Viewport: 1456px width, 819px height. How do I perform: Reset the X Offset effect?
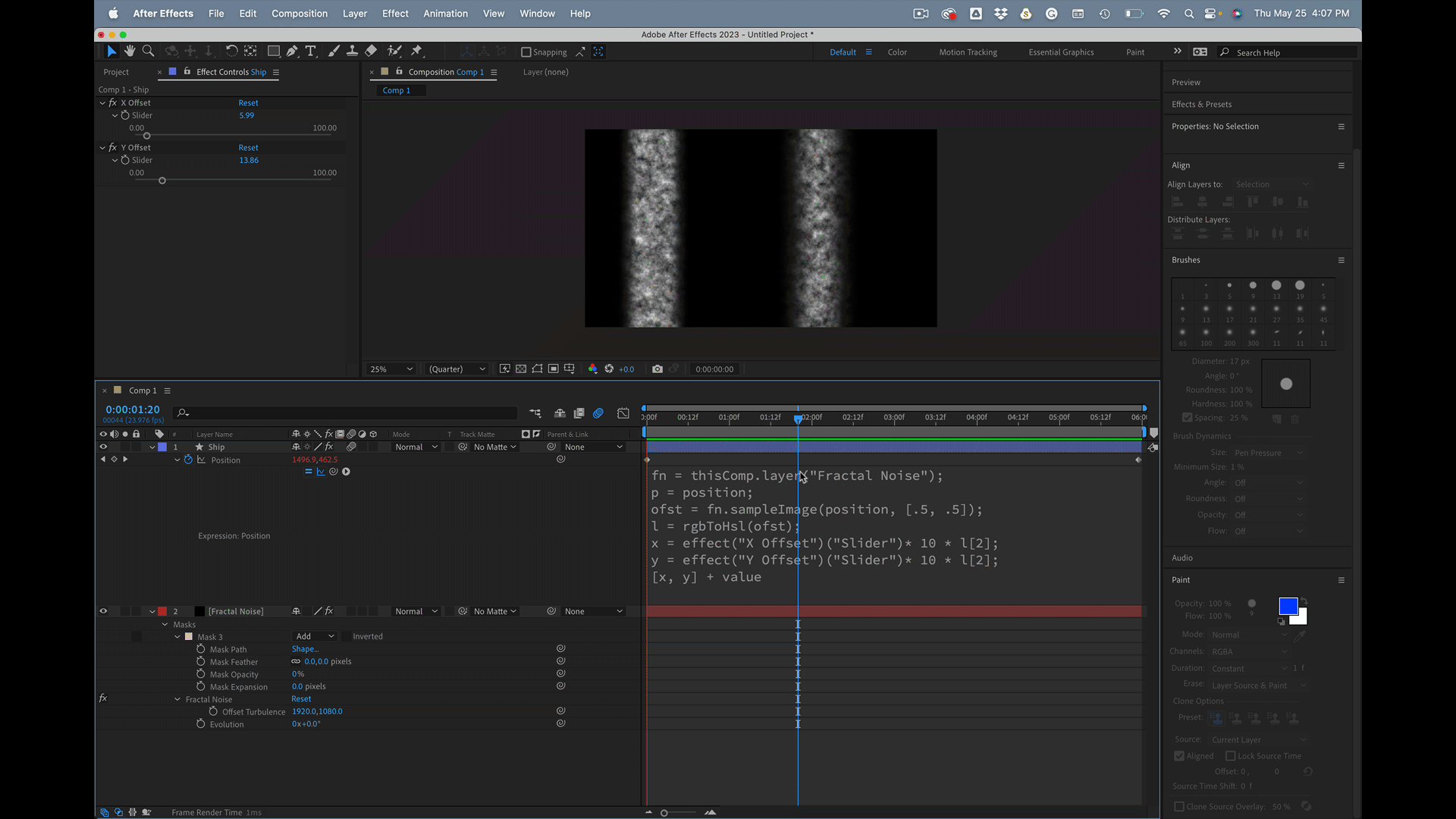click(x=248, y=103)
